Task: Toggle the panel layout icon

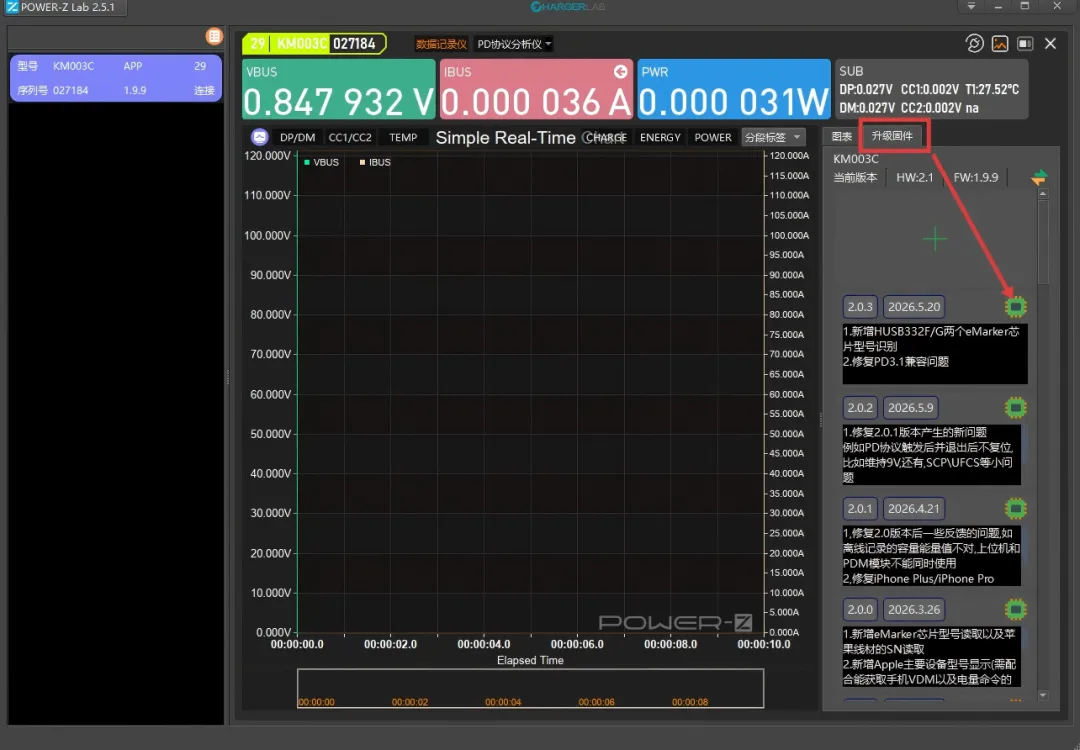Action: pos(1025,44)
